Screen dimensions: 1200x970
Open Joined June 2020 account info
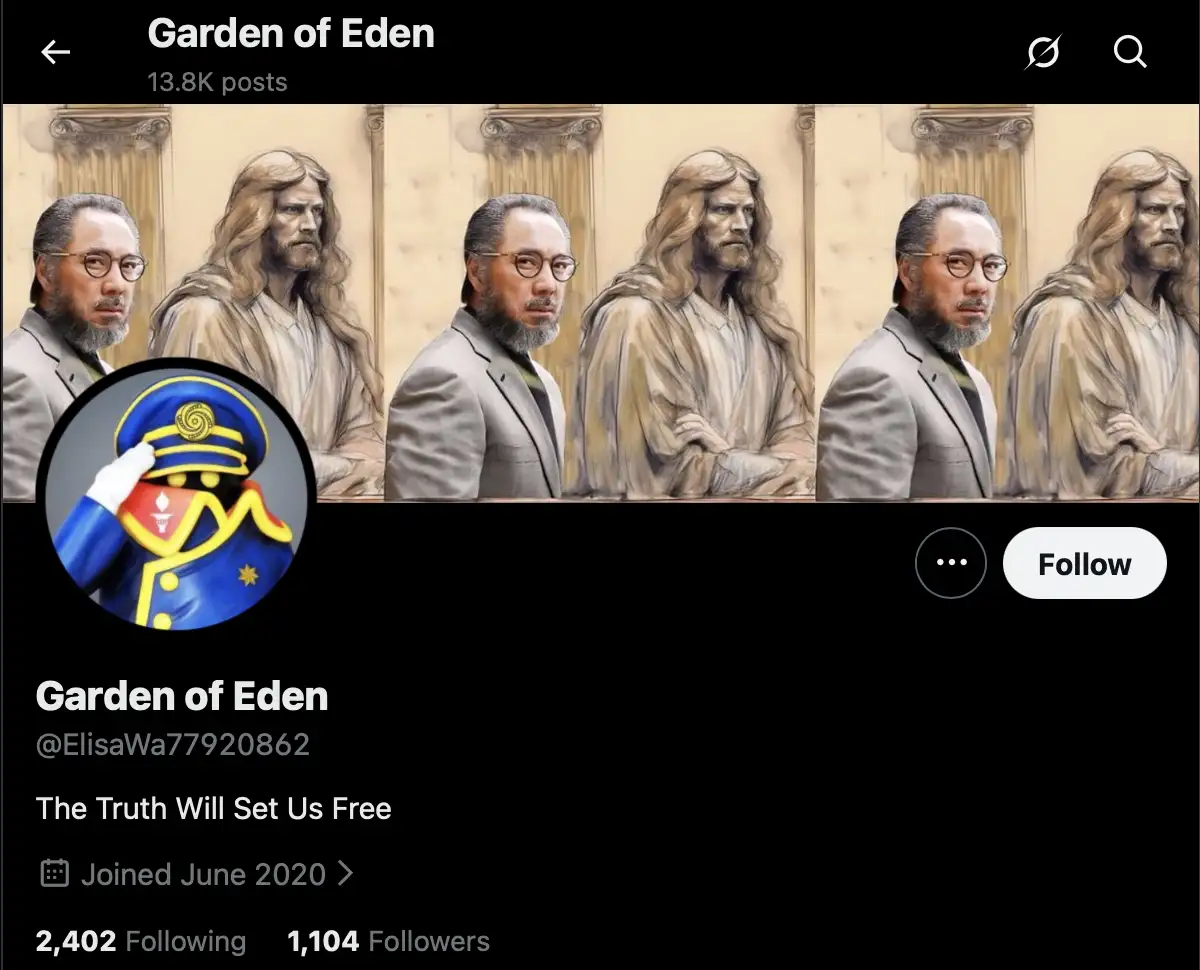coord(203,874)
